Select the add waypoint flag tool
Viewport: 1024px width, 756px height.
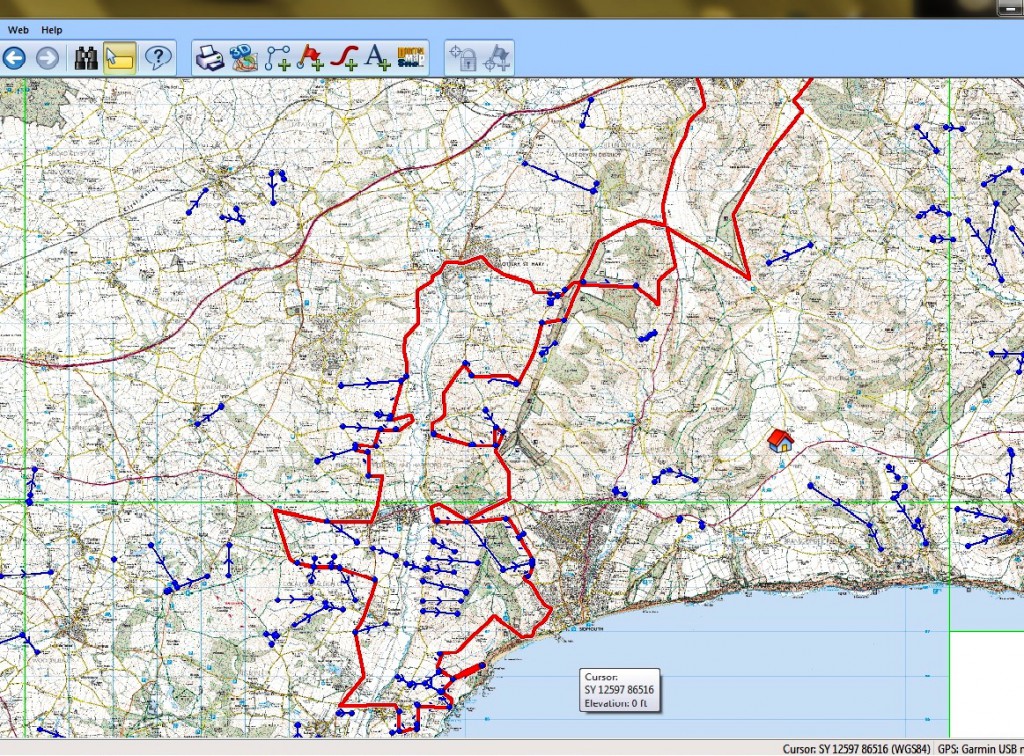point(310,59)
